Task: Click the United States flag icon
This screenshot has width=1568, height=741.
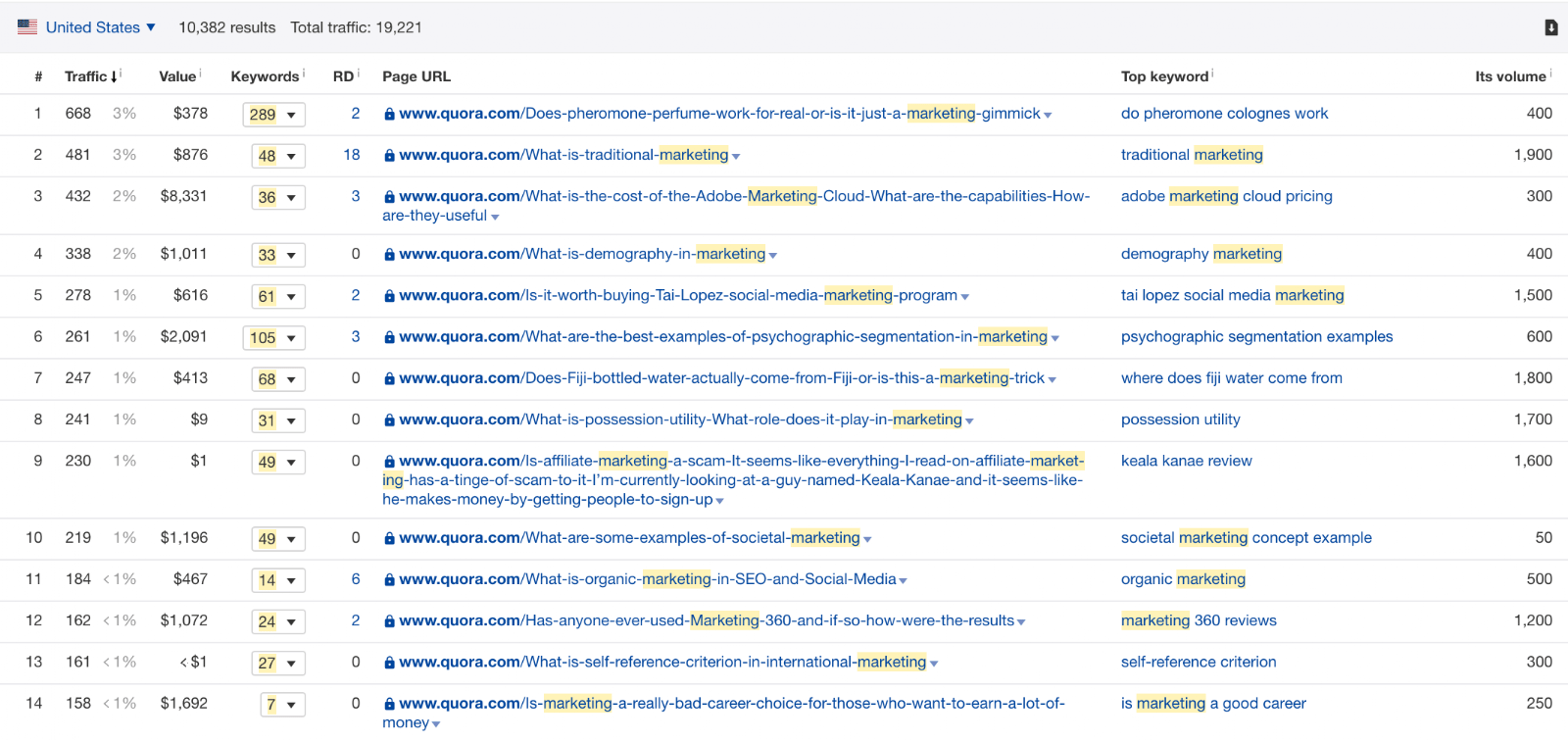Action: [27, 27]
